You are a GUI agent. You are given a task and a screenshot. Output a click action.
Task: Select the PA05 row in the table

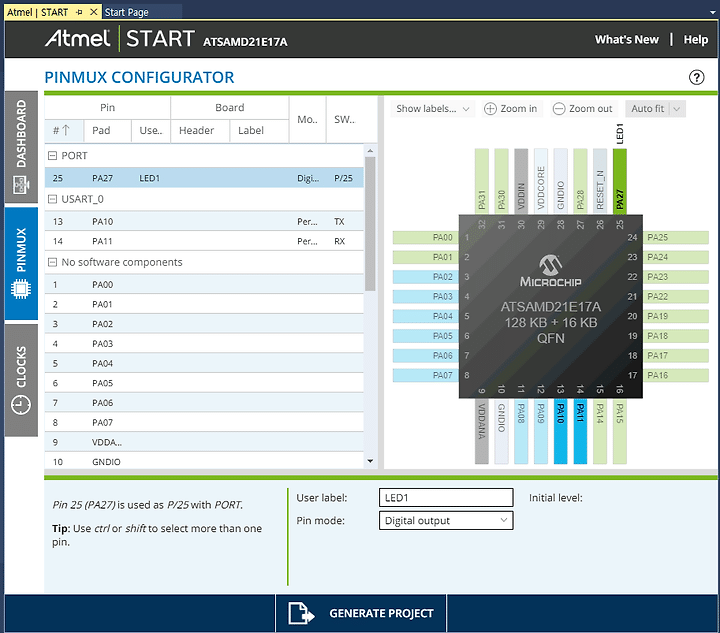coord(204,383)
